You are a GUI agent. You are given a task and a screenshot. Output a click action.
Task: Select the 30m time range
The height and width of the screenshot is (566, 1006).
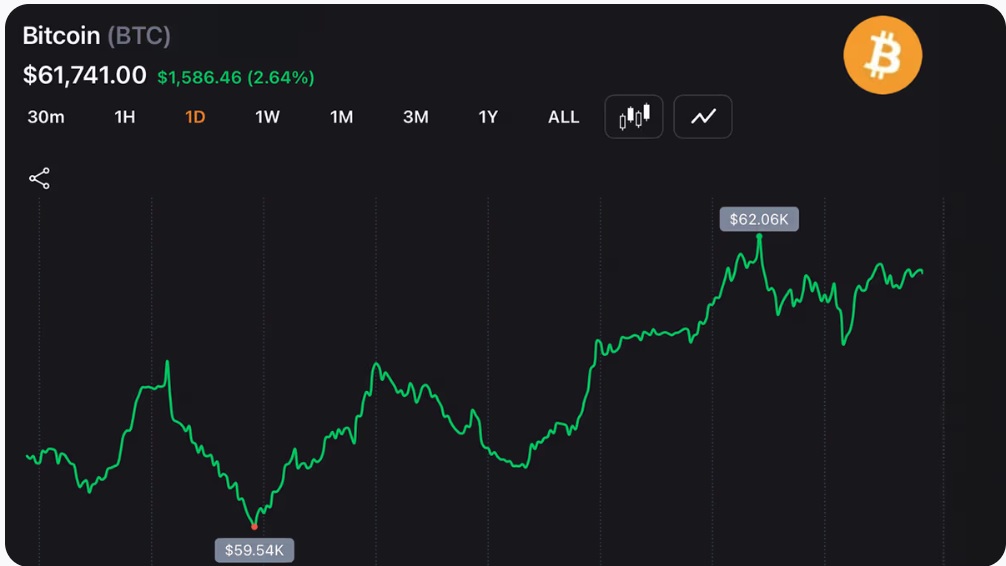click(46, 117)
